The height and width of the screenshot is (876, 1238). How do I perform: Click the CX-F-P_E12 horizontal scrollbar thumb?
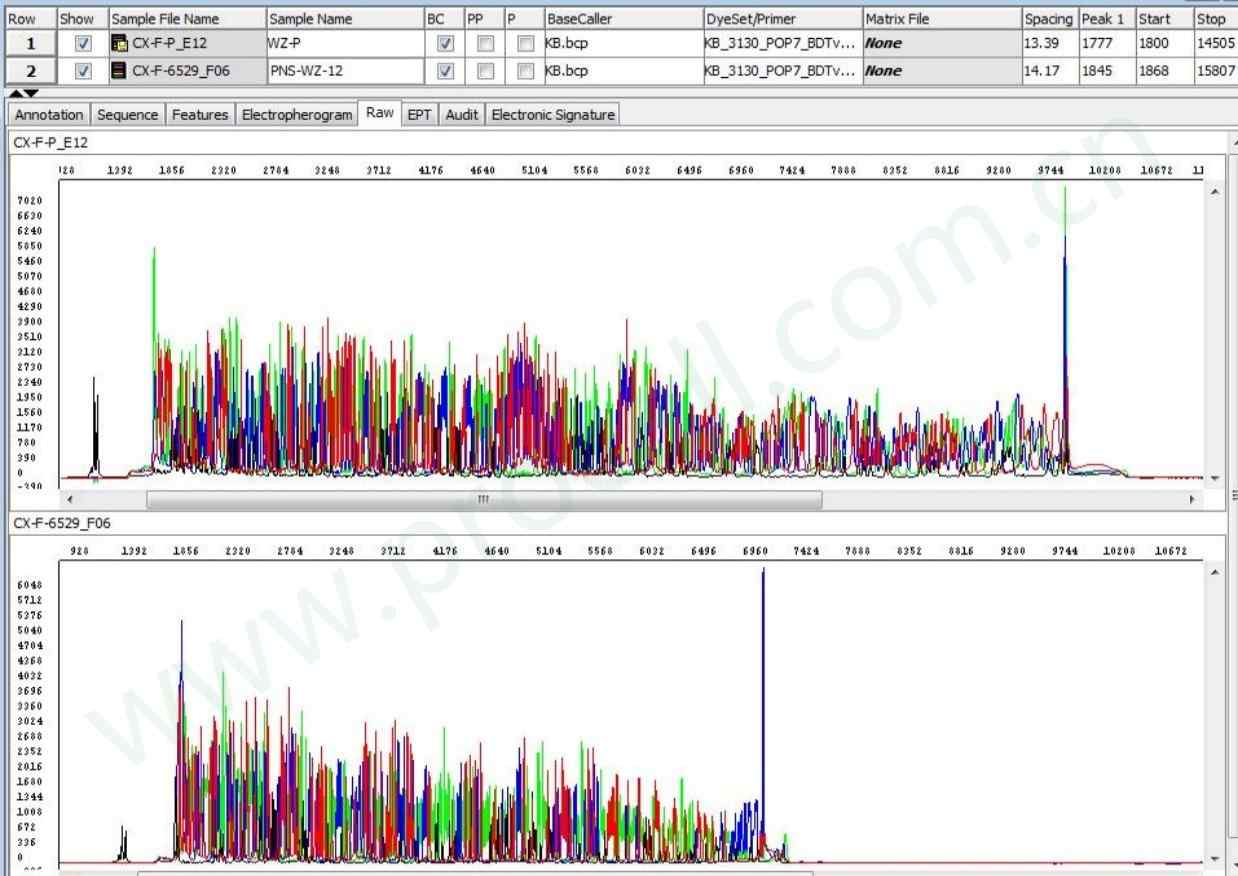click(484, 498)
